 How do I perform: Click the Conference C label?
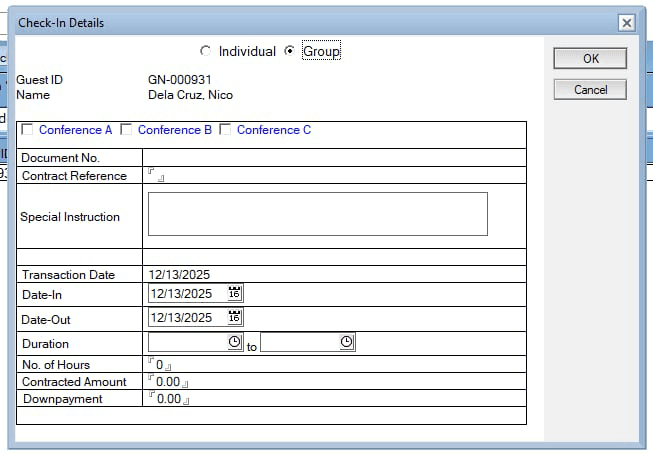[274, 130]
